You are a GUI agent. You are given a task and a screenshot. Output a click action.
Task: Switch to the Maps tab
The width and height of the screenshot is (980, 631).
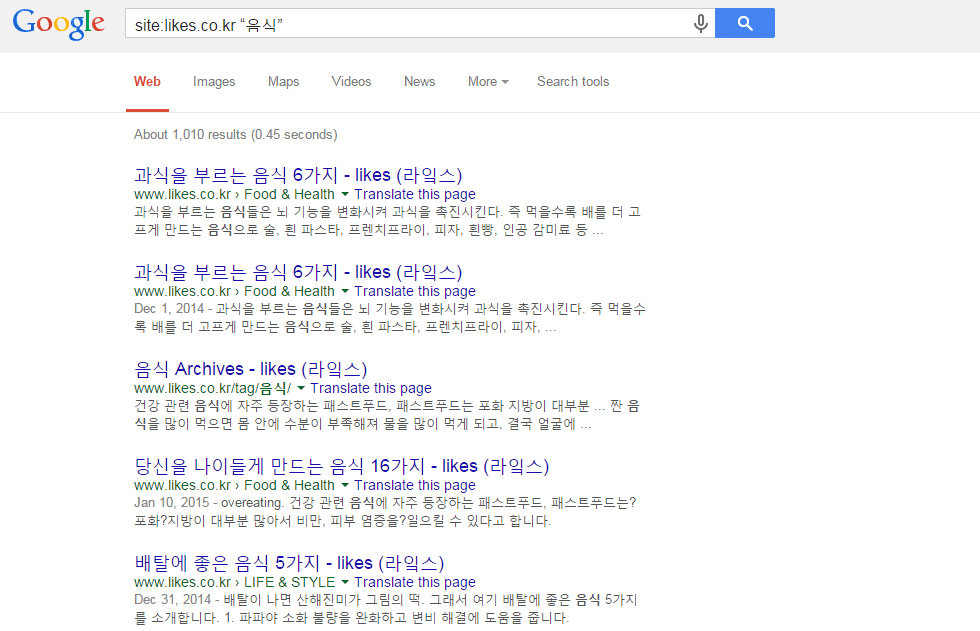pyautogui.click(x=283, y=82)
